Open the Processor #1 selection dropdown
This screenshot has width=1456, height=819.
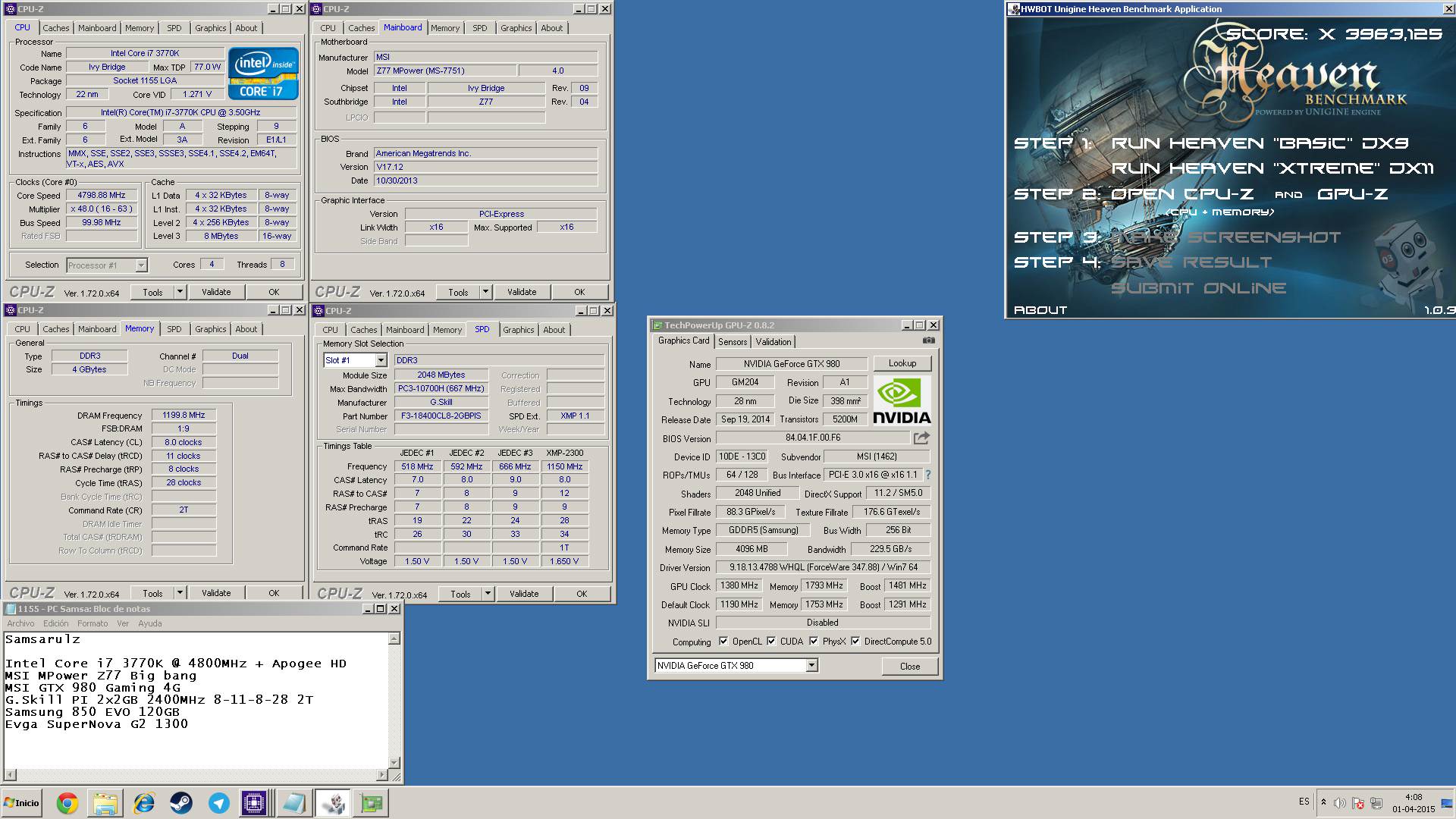coord(141,265)
